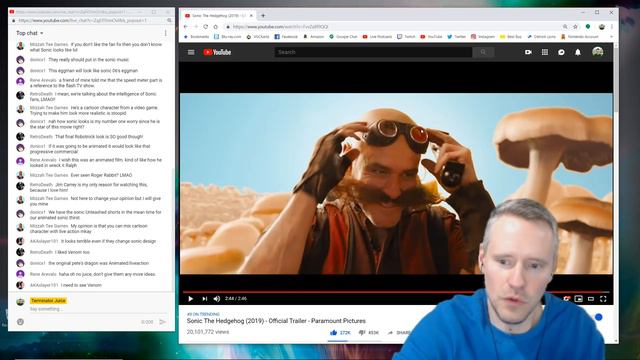This screenshot has width=640, height=360.
Task: Open the Bookmarks folder in the bookmarks bar
Action: click(197, 37)
